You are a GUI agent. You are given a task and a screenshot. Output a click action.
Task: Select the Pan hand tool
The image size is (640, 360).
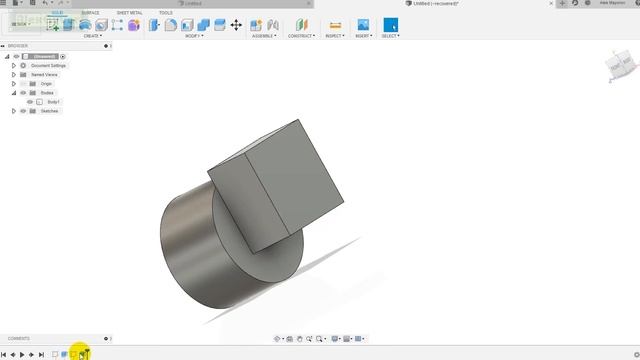point(300,339)
